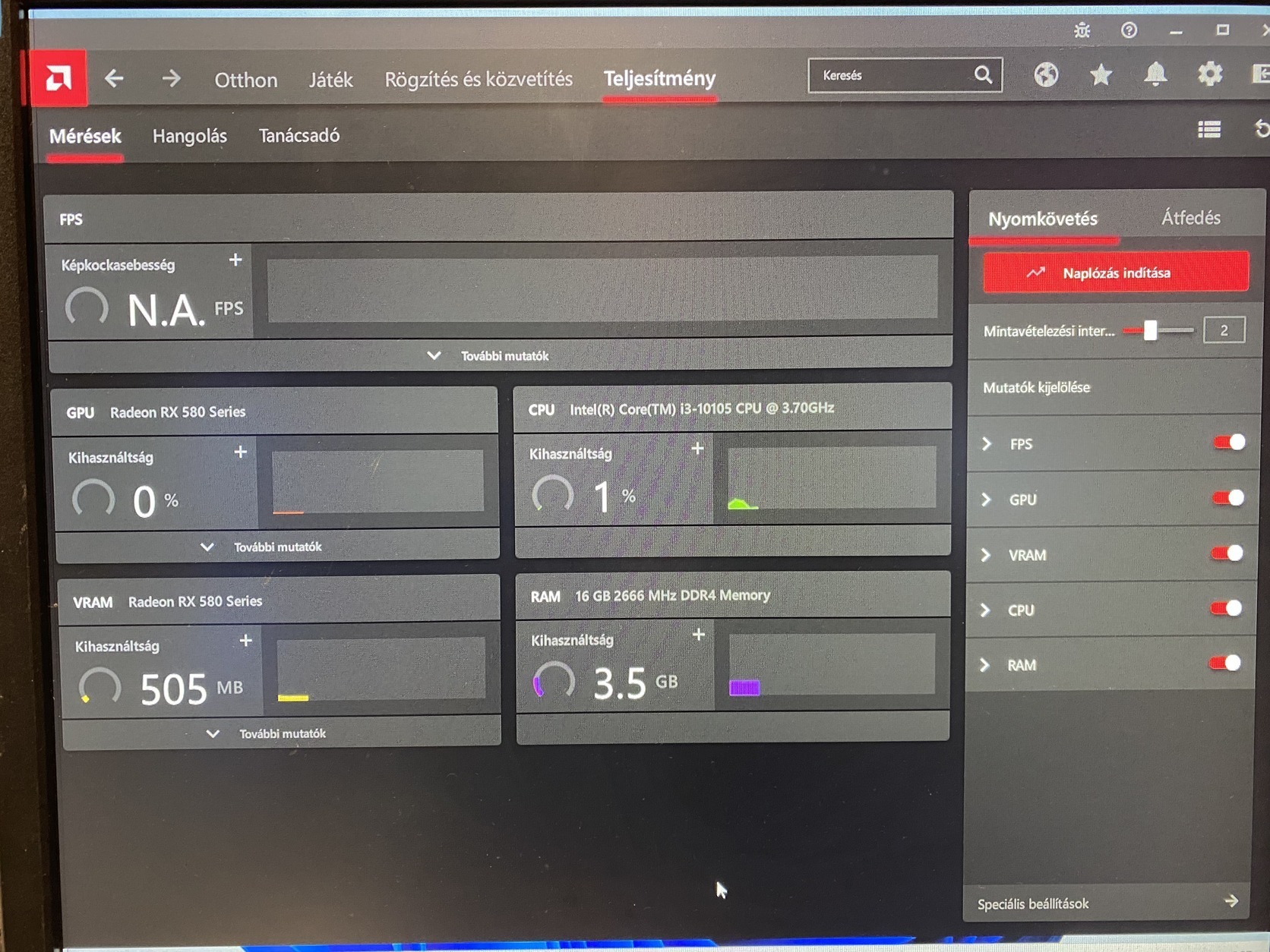Click the AMD logo home icon

click(x=58, y=77)
